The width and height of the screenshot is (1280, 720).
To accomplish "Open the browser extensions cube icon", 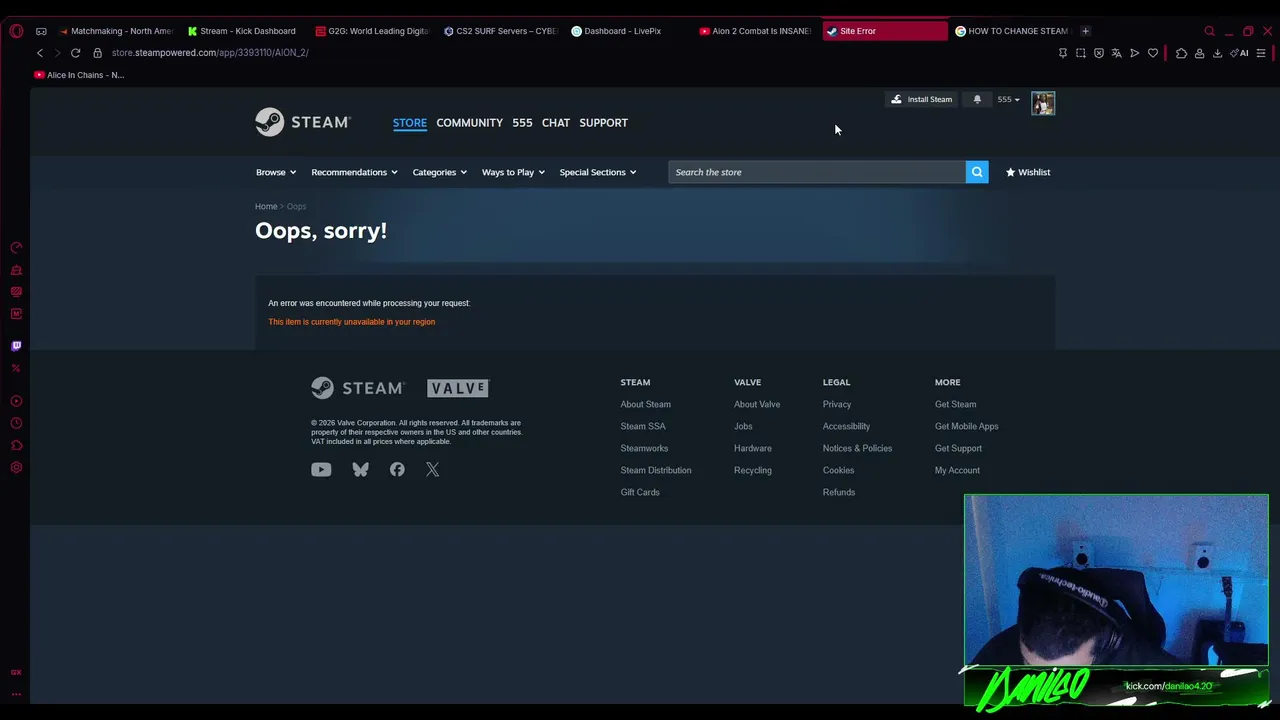I will coord(1181,53).
